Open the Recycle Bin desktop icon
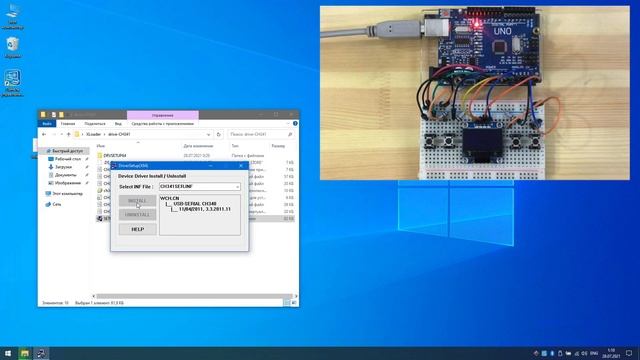 pyautogui.click(x=13, y=48)
